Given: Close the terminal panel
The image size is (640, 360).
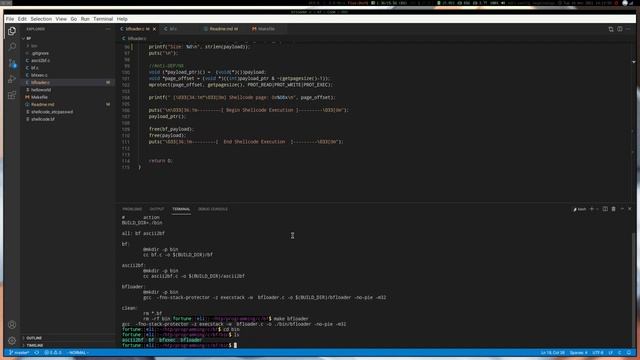Looking at the screenshot, I should (x=630, y=209).
